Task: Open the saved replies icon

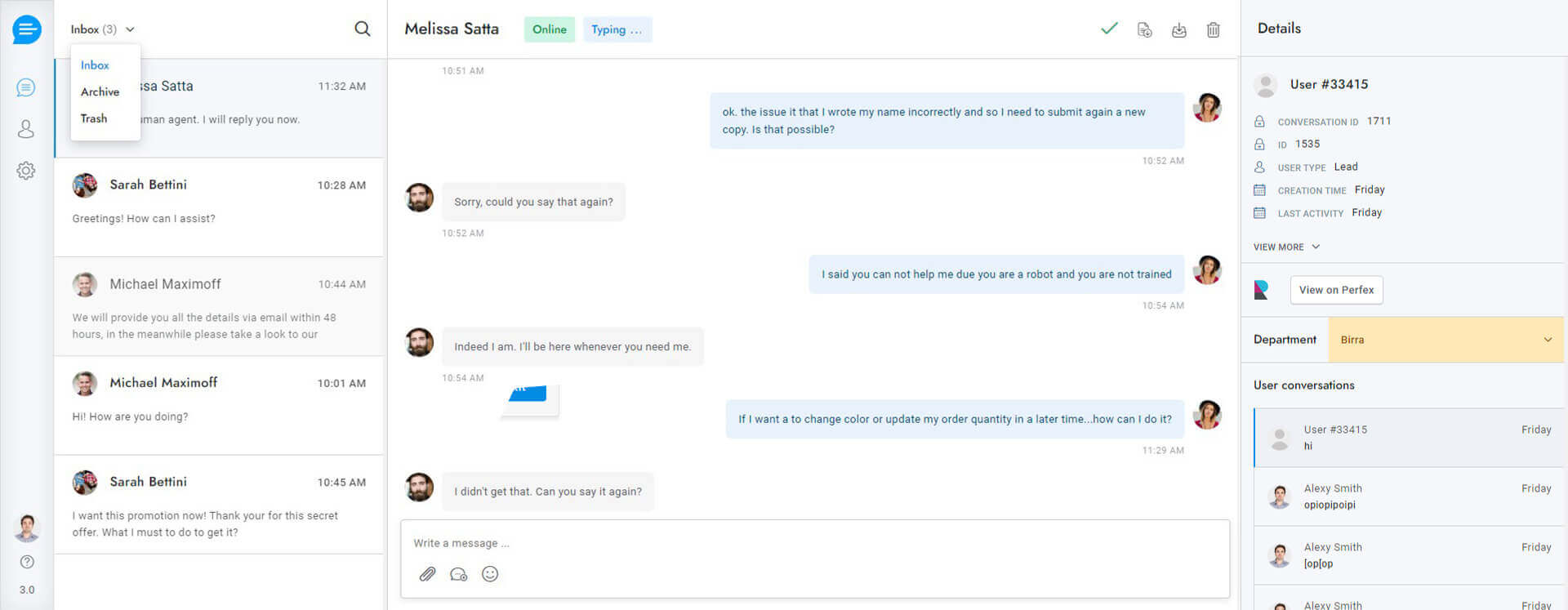Action: (459, 574)
